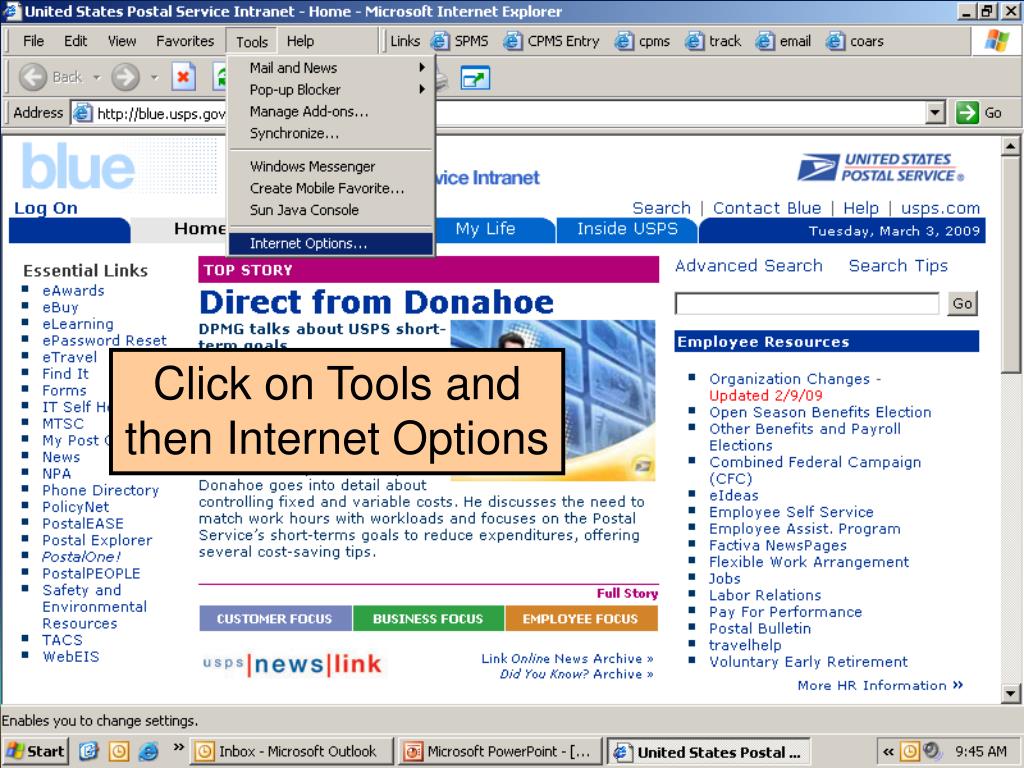Open the coars links bar shortcut
The width and height of the screenshot is (1024, 768).
pyautogui.click(x=855, y=41)
